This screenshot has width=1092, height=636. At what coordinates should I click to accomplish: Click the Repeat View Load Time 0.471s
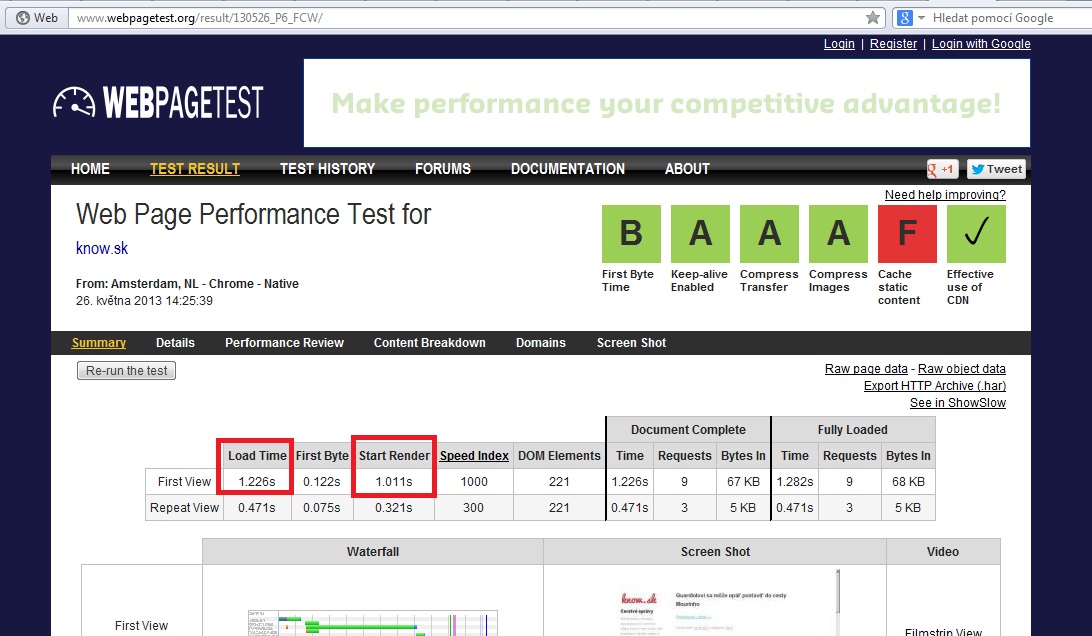point(256,508)
